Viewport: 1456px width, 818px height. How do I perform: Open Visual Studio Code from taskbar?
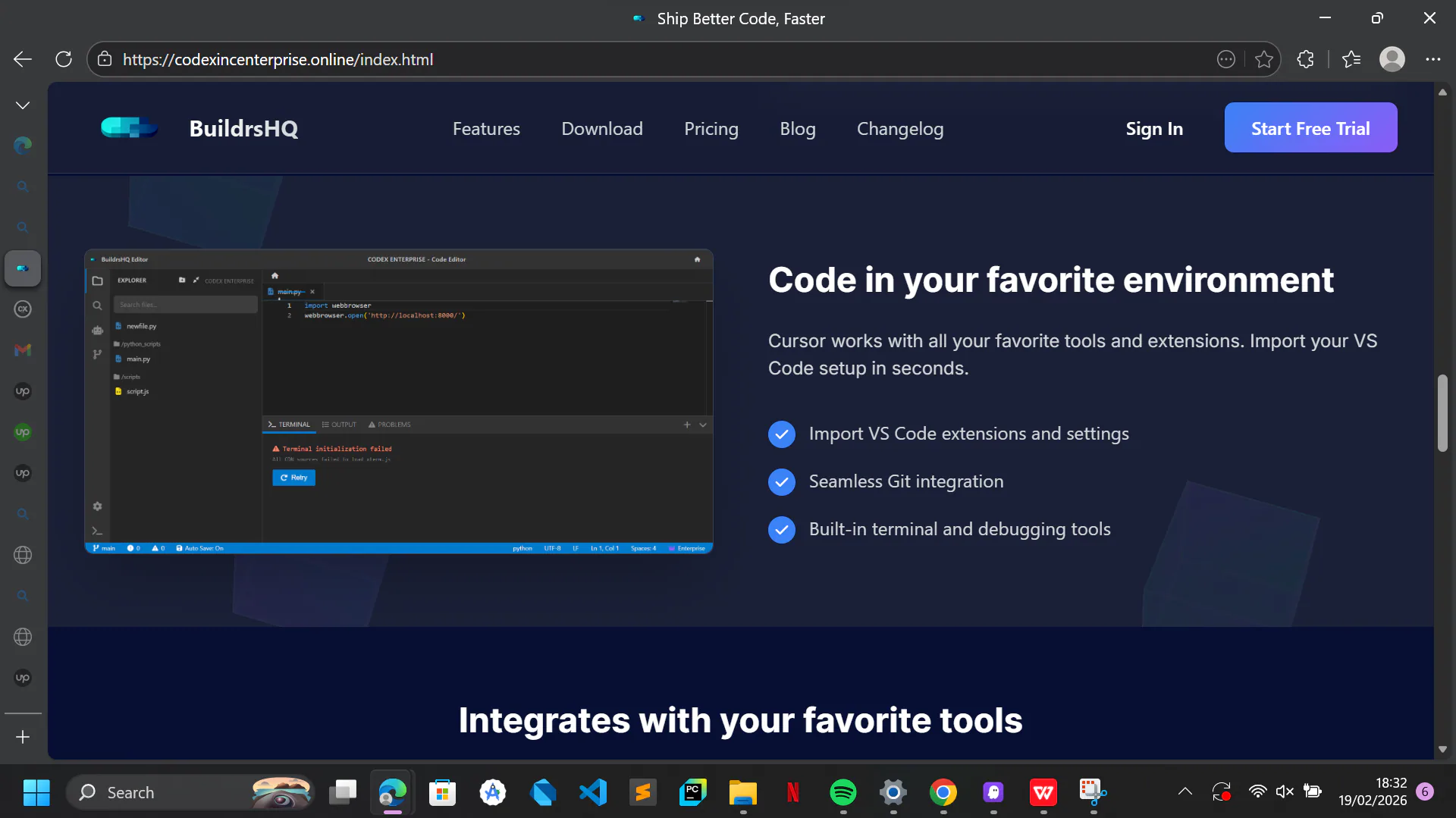point(593,792)
